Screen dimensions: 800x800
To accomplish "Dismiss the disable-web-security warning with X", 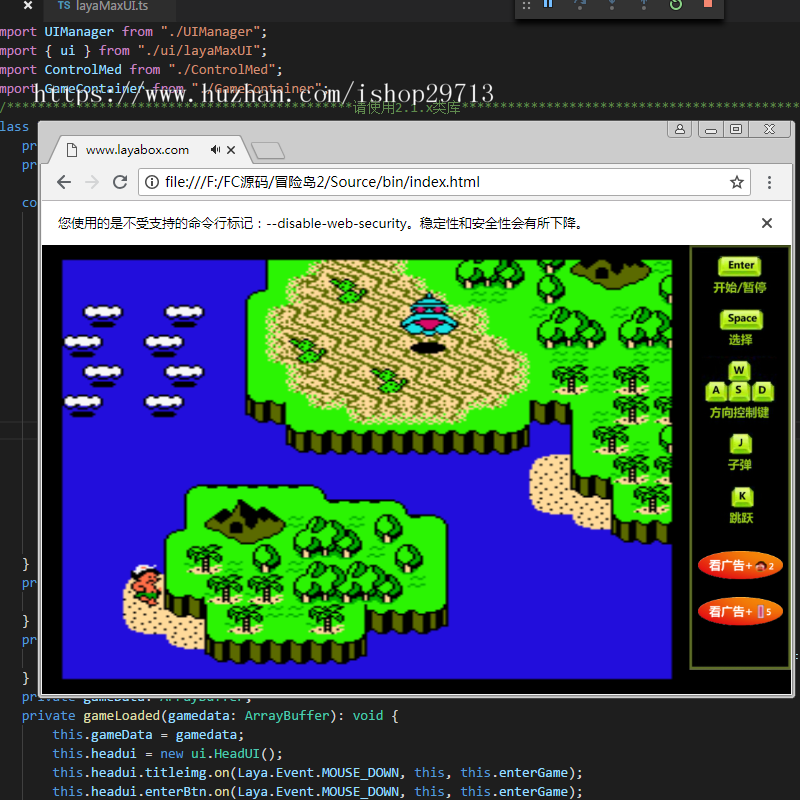I will point(766,222).
